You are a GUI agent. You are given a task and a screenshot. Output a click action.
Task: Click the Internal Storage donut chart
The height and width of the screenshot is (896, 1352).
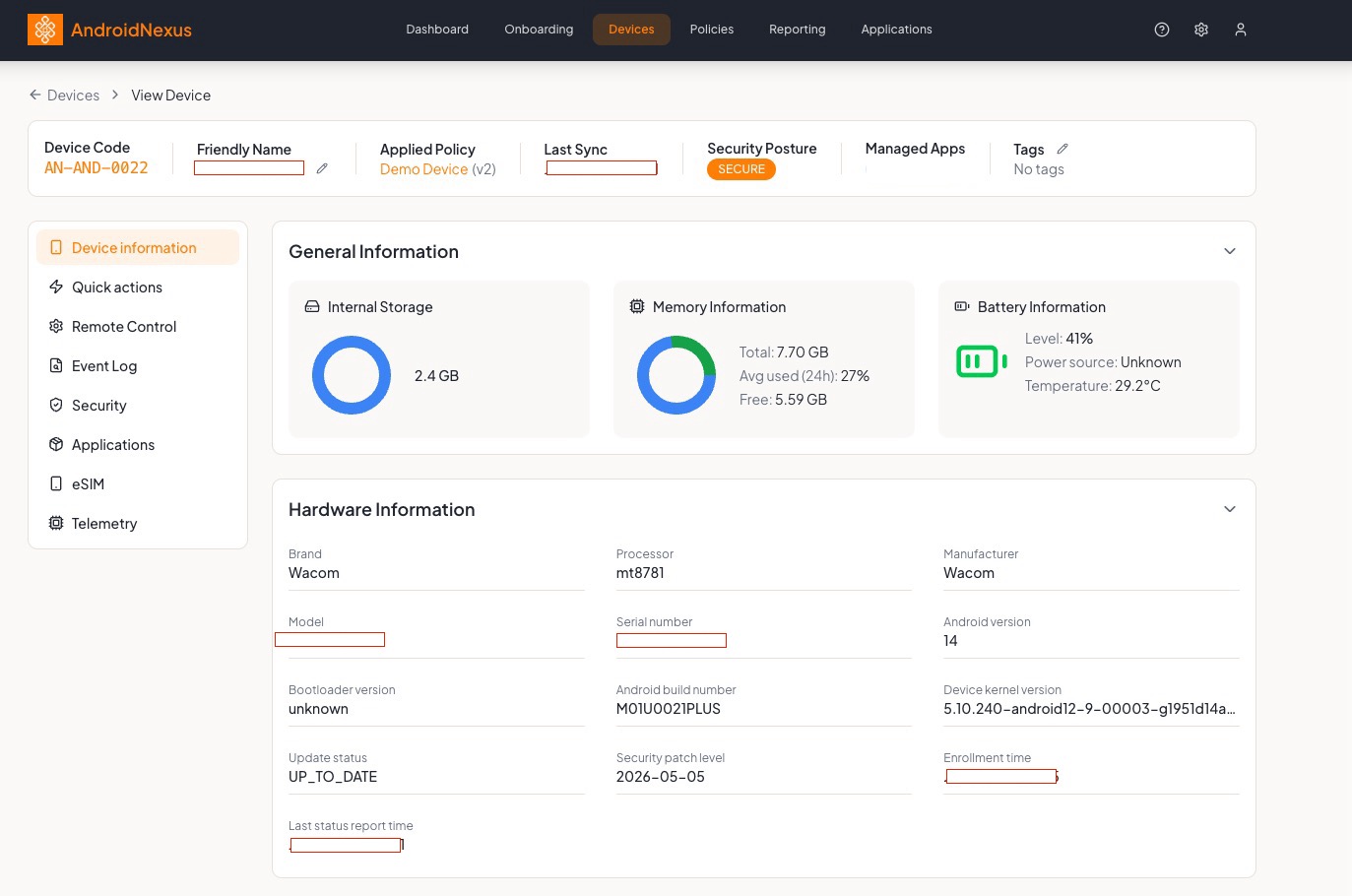coord(352,375)
